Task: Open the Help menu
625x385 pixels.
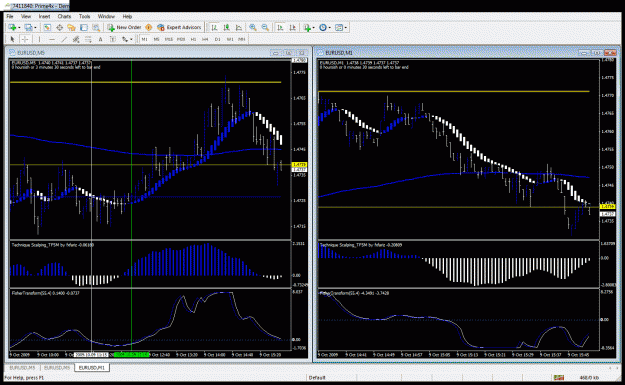Action: [x=127, y=16]
